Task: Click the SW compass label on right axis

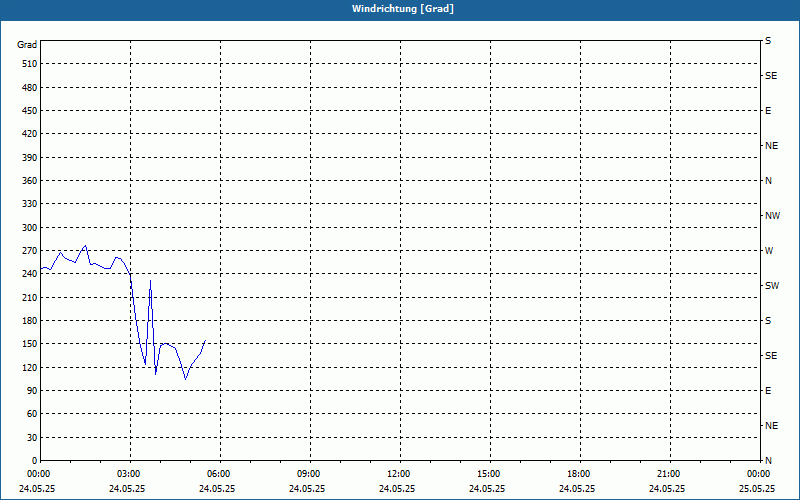Action: click(772, 286)
